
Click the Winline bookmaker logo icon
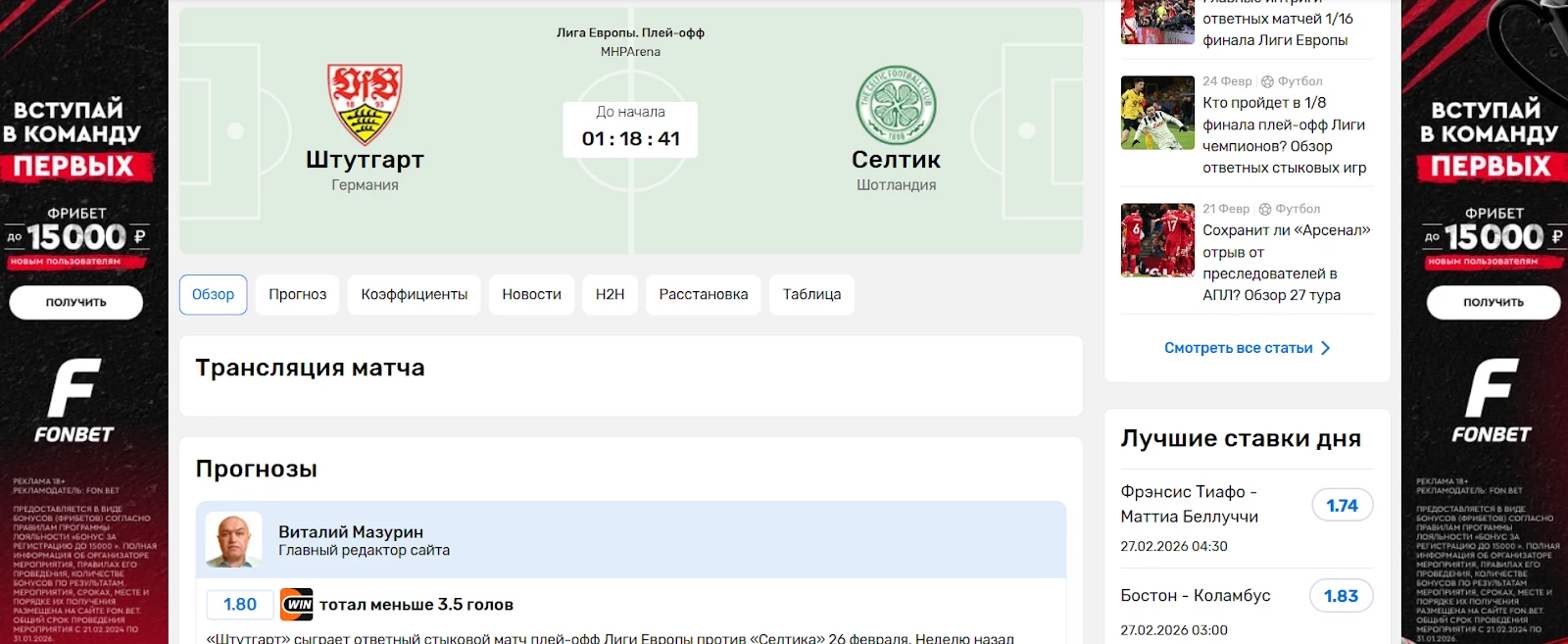pyautogui.click(x=297, y=605)
